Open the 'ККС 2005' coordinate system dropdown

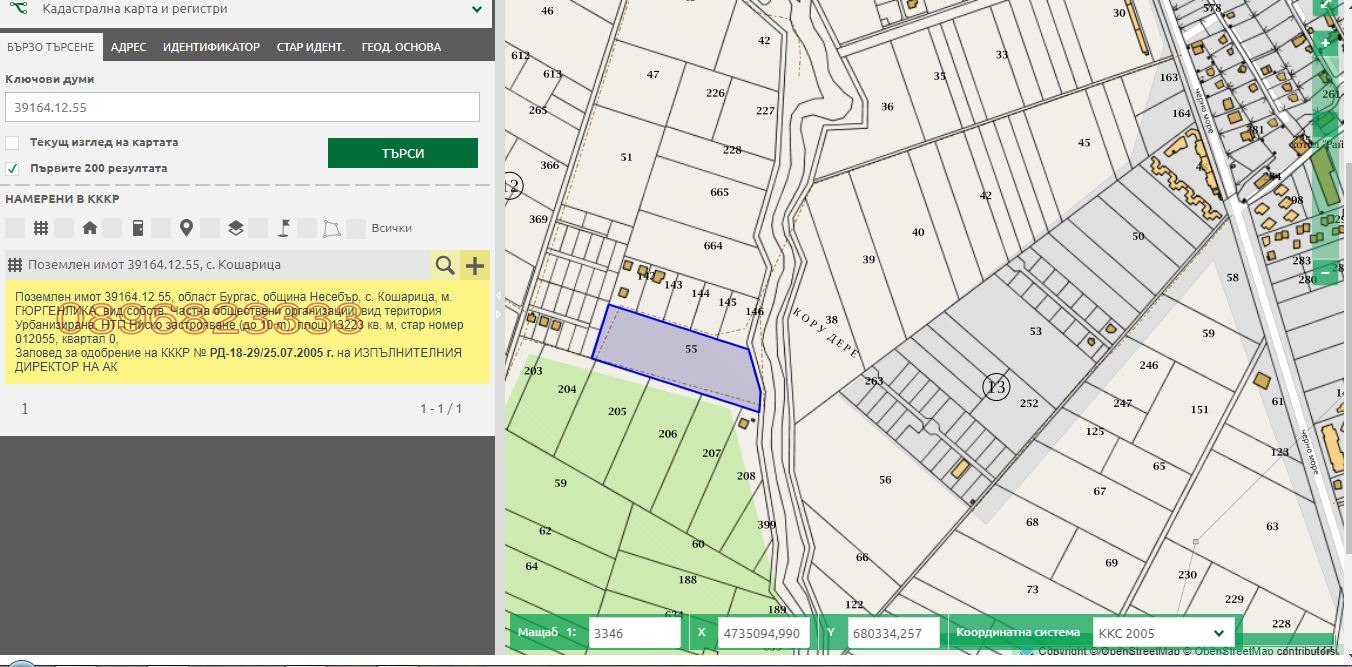[x=1162, y=633]
